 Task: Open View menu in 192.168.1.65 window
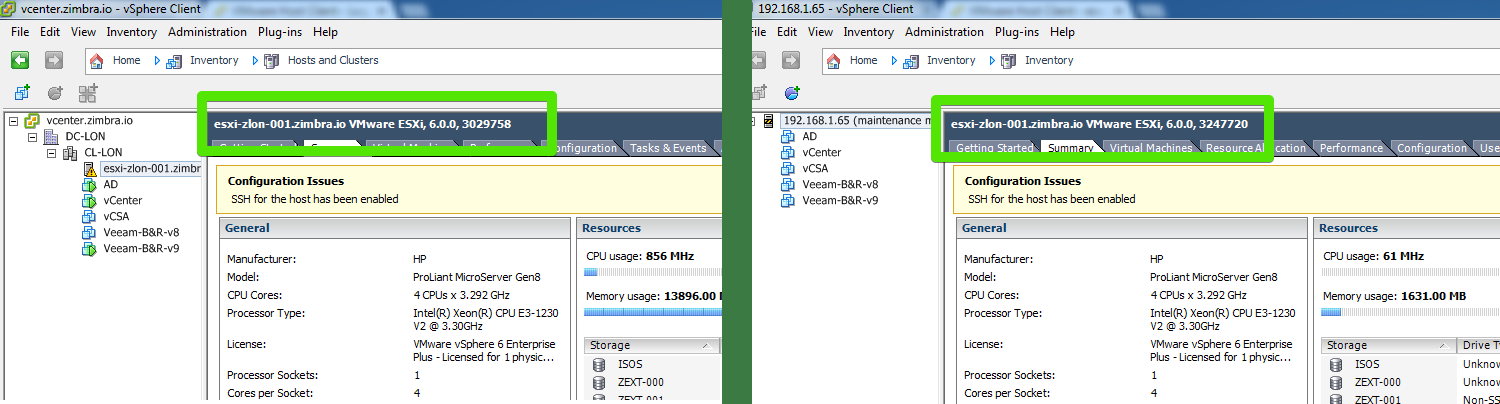pyautogui.click(x=821, y=32)
